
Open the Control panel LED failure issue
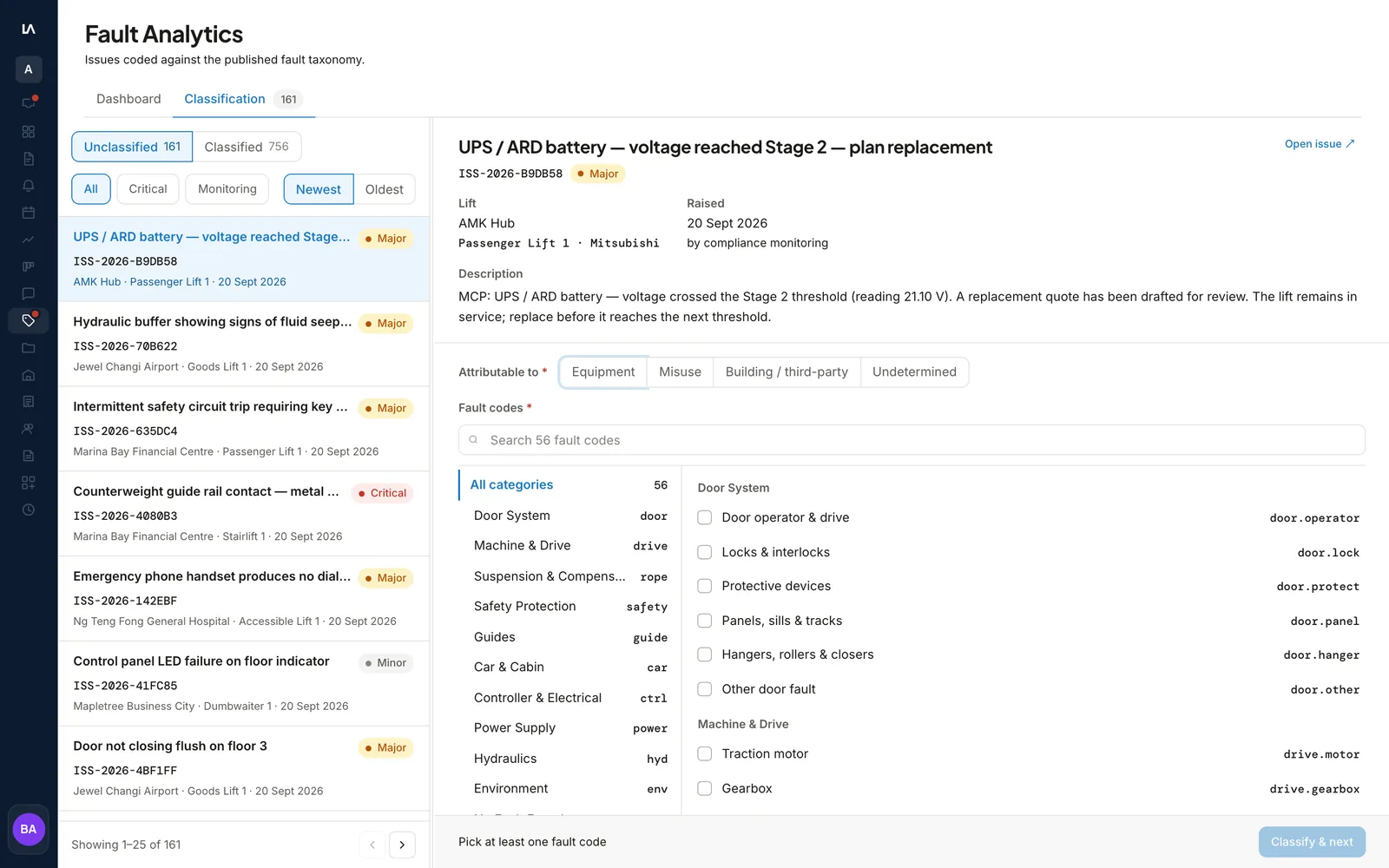click(x=244, y=683)
